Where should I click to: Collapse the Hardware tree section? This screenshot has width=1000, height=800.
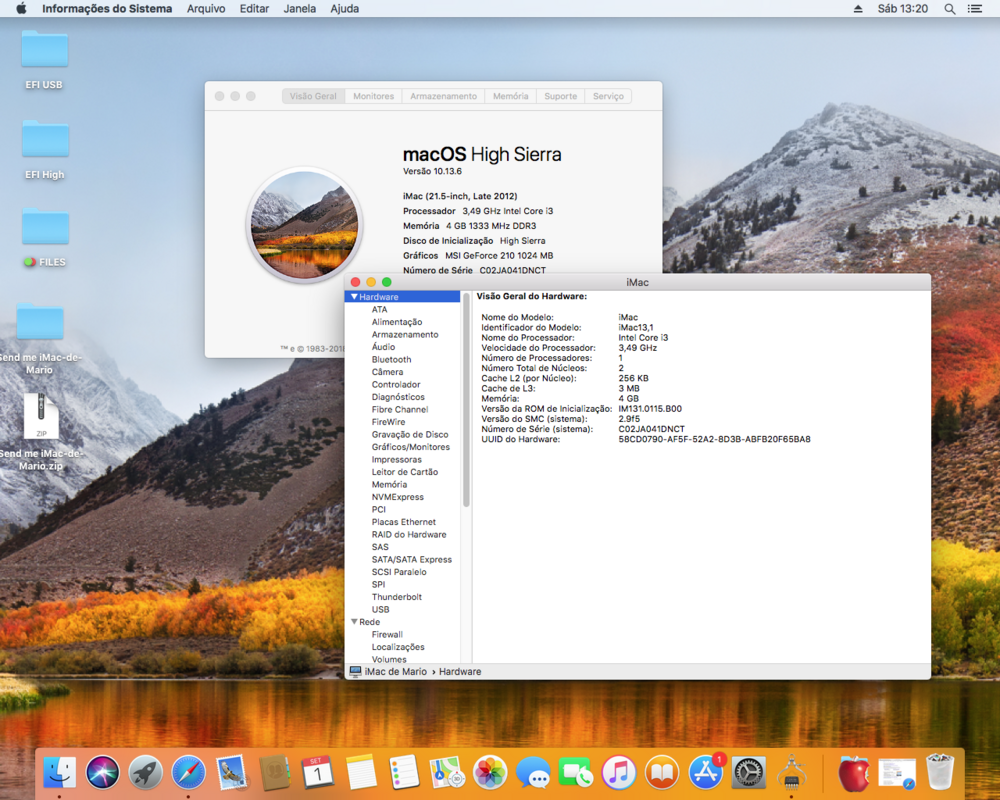click(x=354, y=297)
